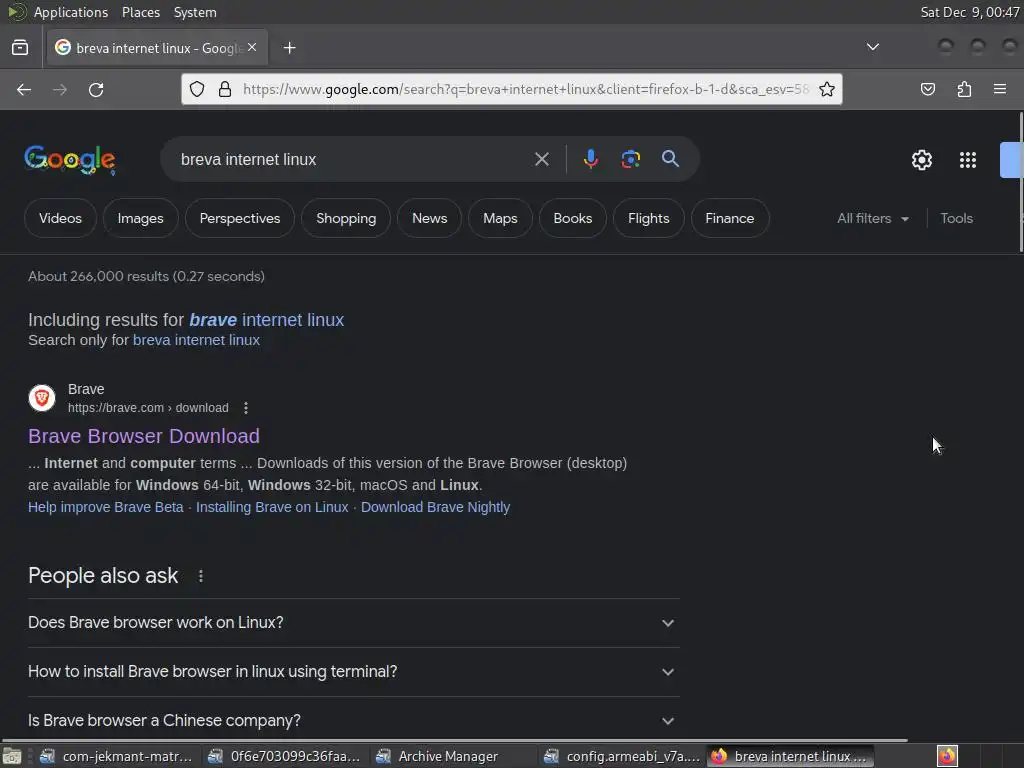Start voice search with the microphone icon
Screen dimensions: 1024x768
tap(590, 159)
